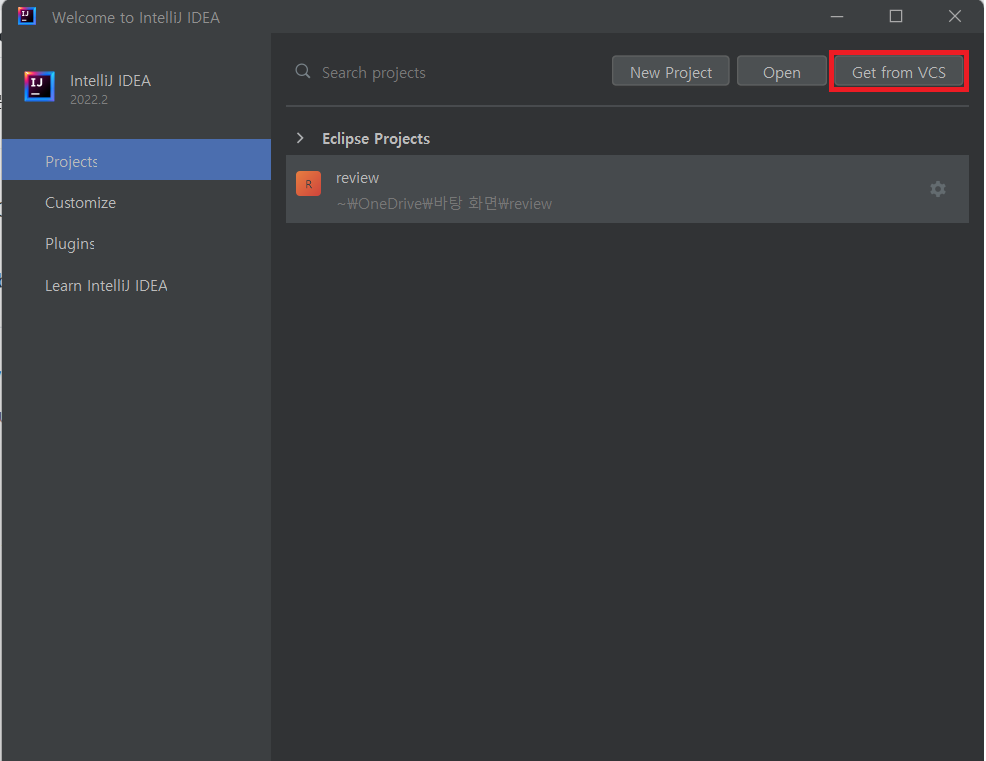Click the title bar IntelliJ icon
The image size is (986, 761).
point(26,16)
